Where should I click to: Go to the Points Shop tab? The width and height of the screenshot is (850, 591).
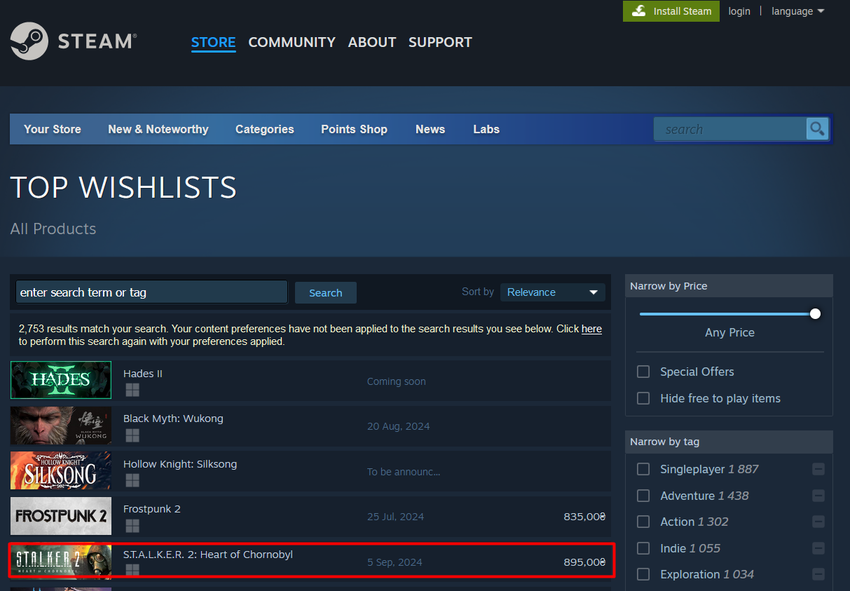[x=354, y=129]
